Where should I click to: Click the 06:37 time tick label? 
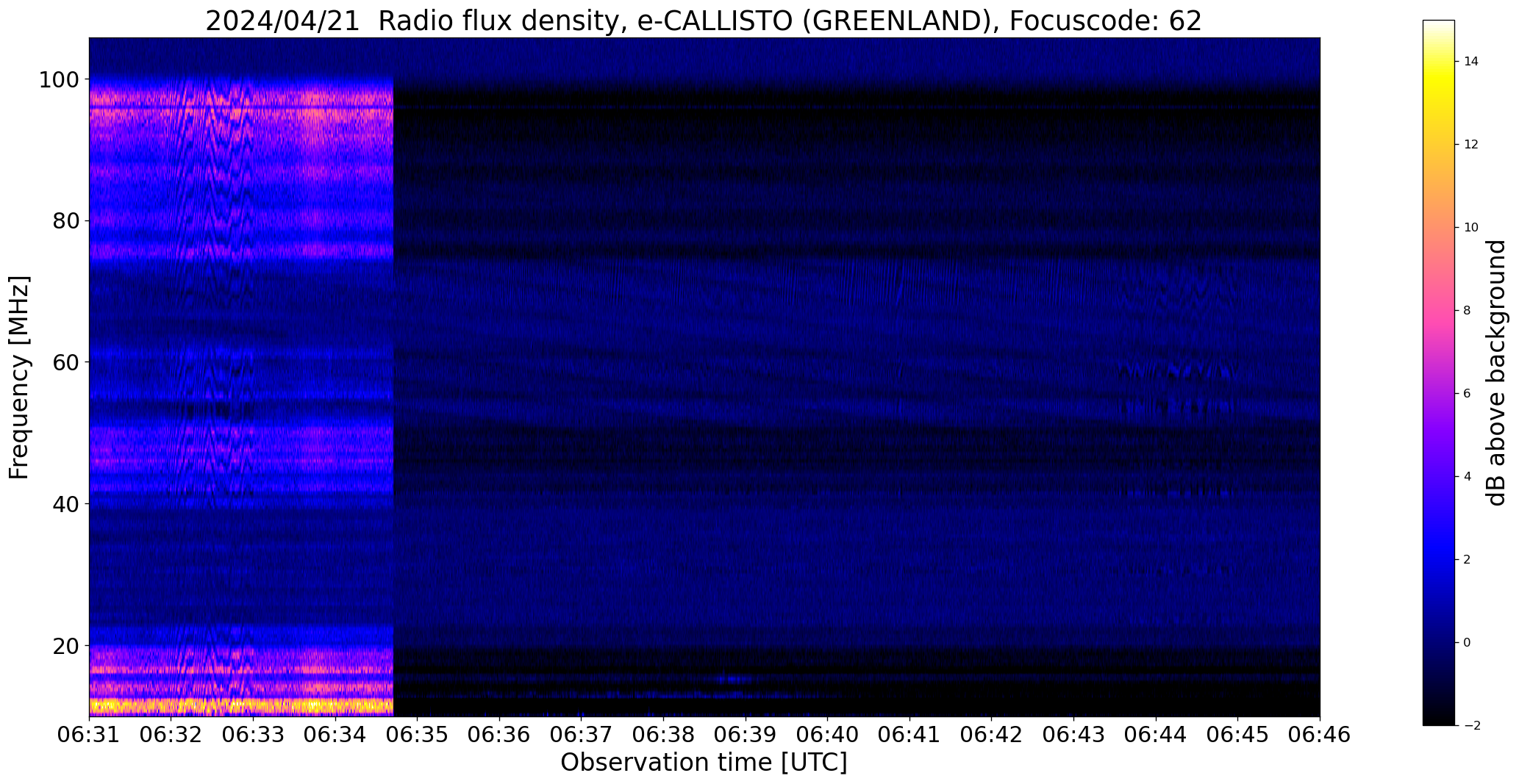582,736
